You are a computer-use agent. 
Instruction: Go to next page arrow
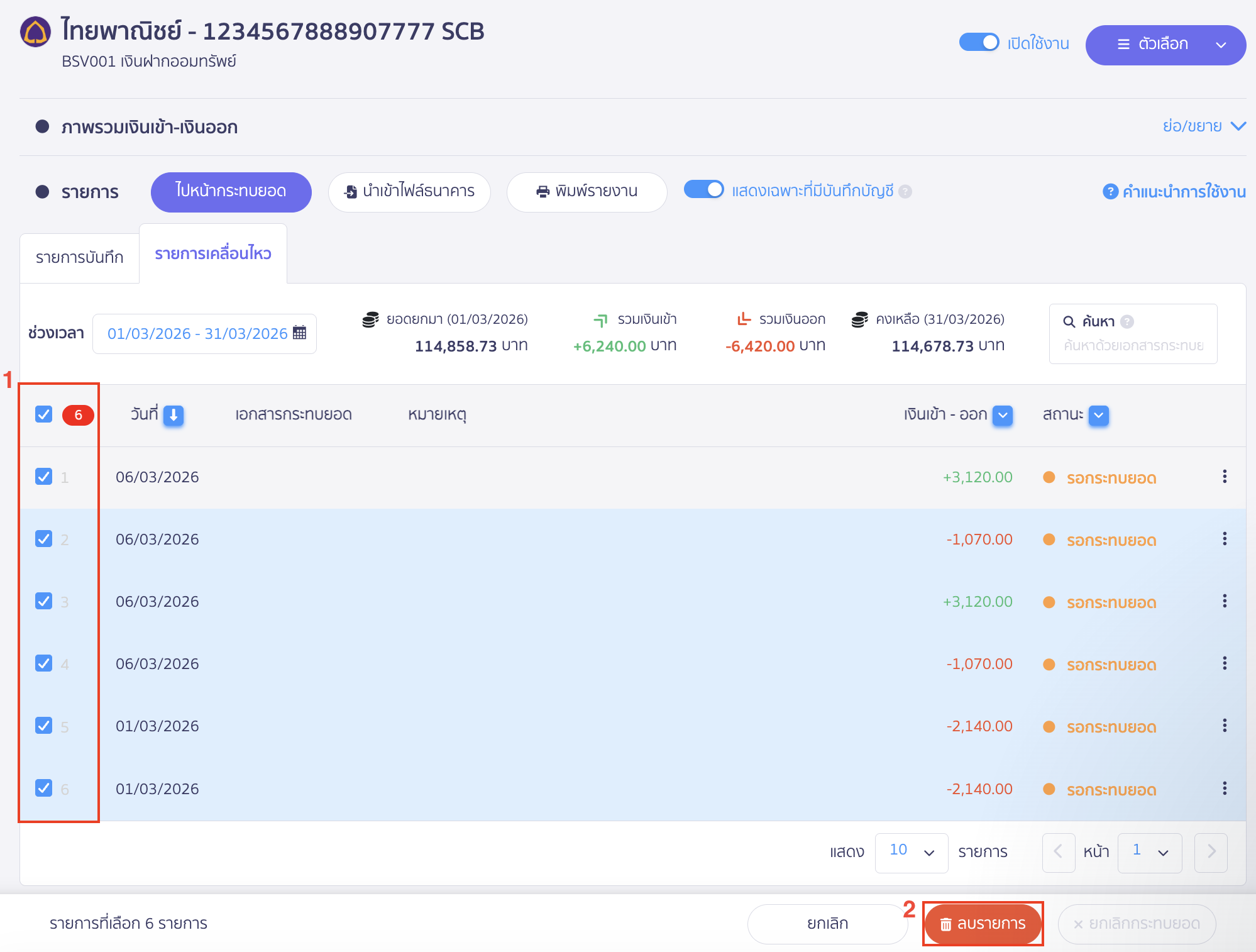coord(1211,852)
